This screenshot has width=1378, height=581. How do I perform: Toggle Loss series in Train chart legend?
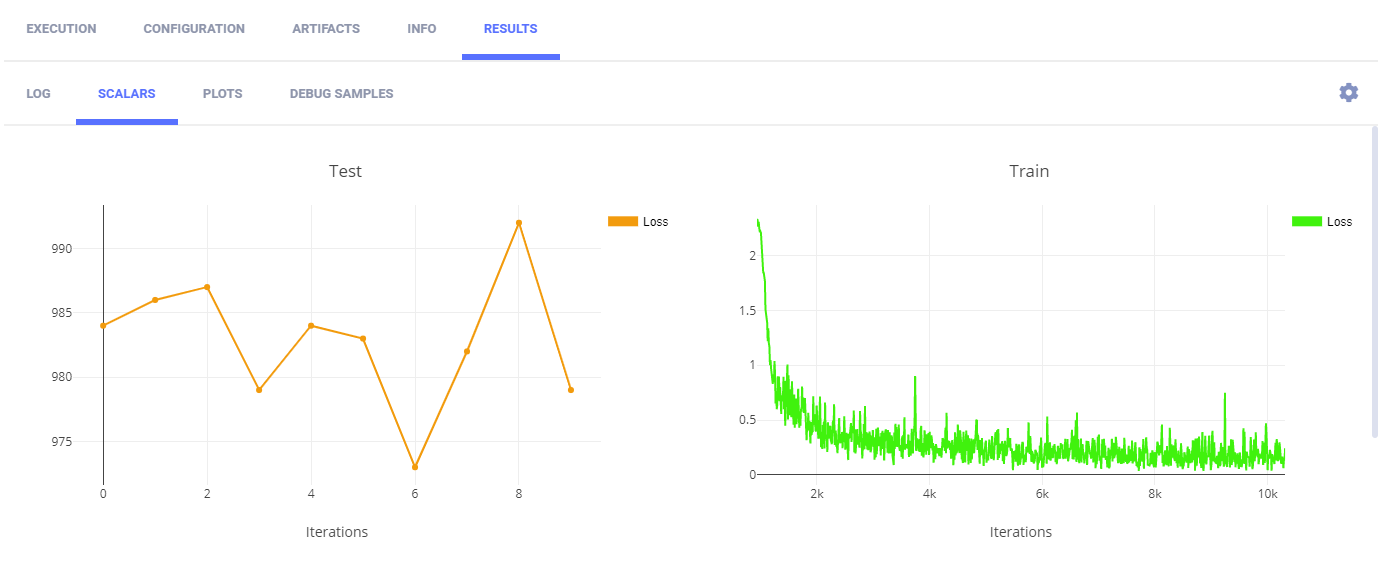1322,222
